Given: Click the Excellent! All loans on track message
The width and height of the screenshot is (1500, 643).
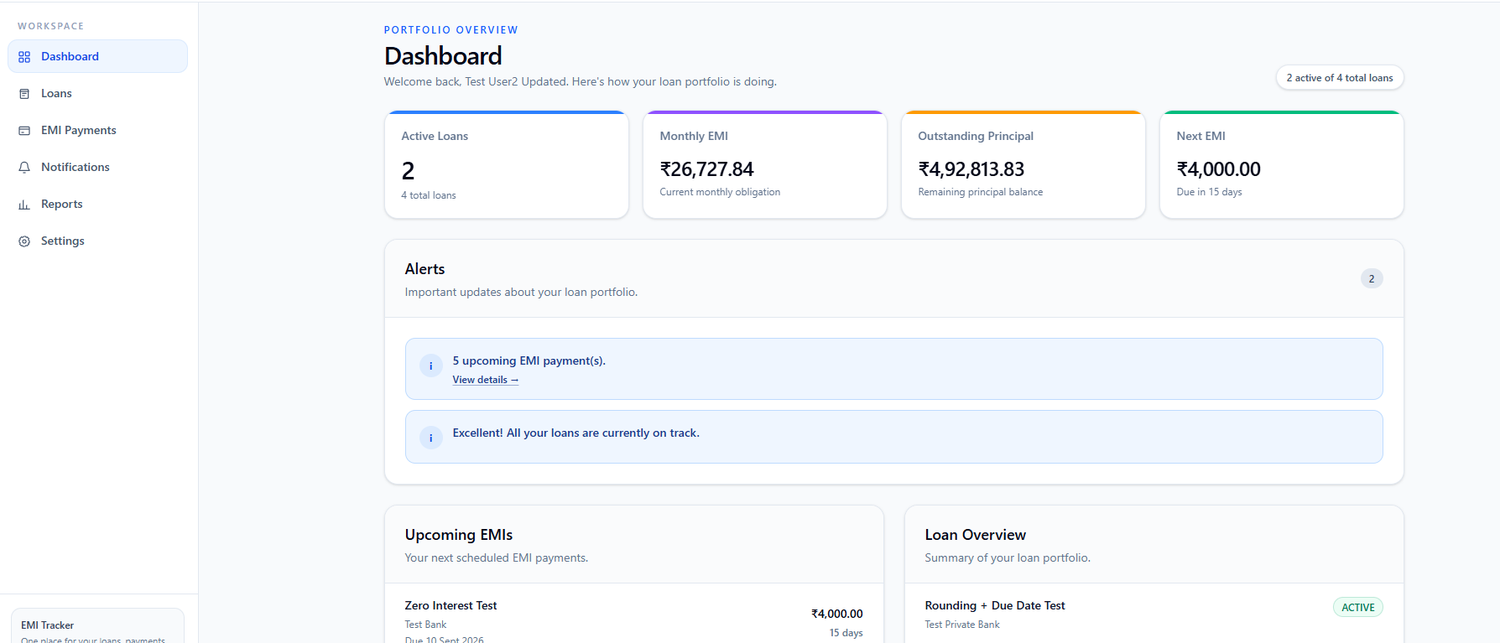Looking at the screenshot, I should click(x=576, y=433).
